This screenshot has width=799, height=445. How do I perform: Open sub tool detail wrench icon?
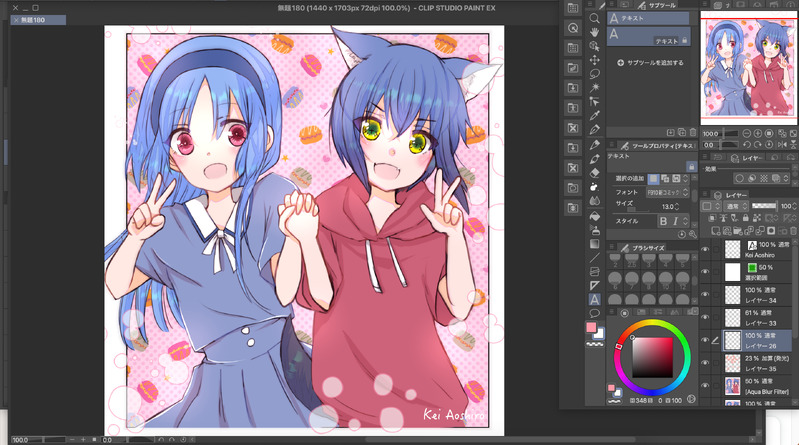coord(693,234)
